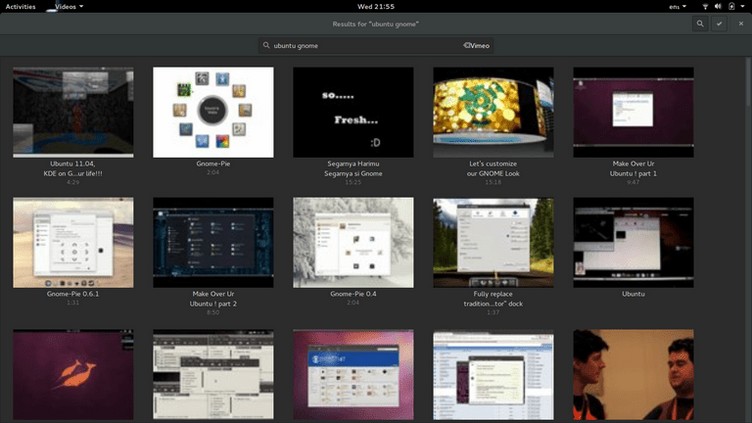Click the 8:50 duration under Make Over part 2
The height and width of the screenshot is (423, 752).
click(213, 312)
